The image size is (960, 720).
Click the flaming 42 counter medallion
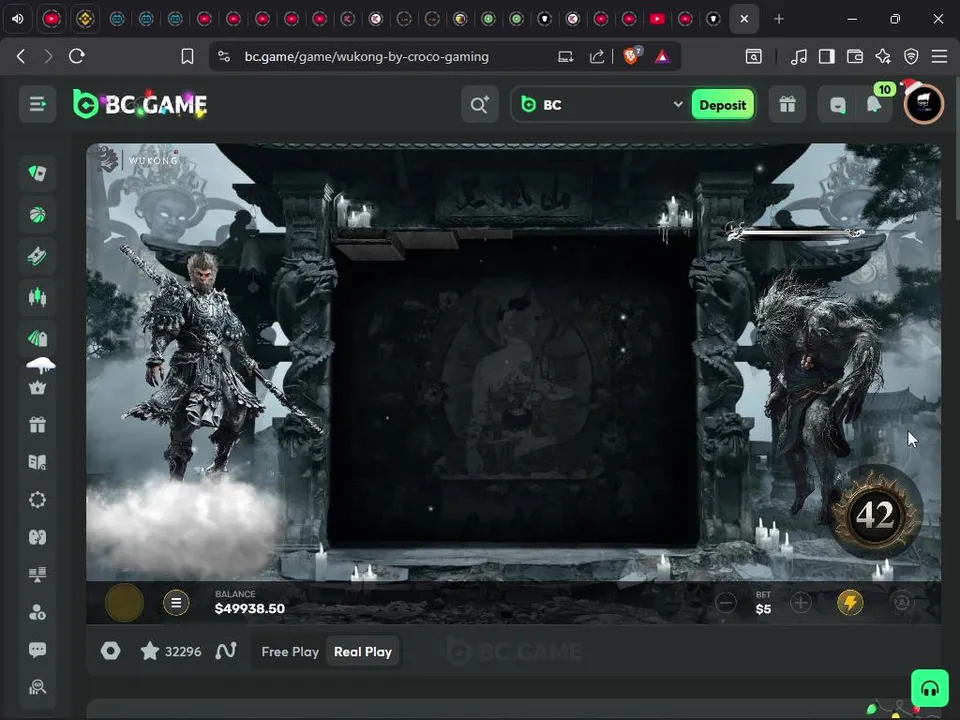point(876,514)
